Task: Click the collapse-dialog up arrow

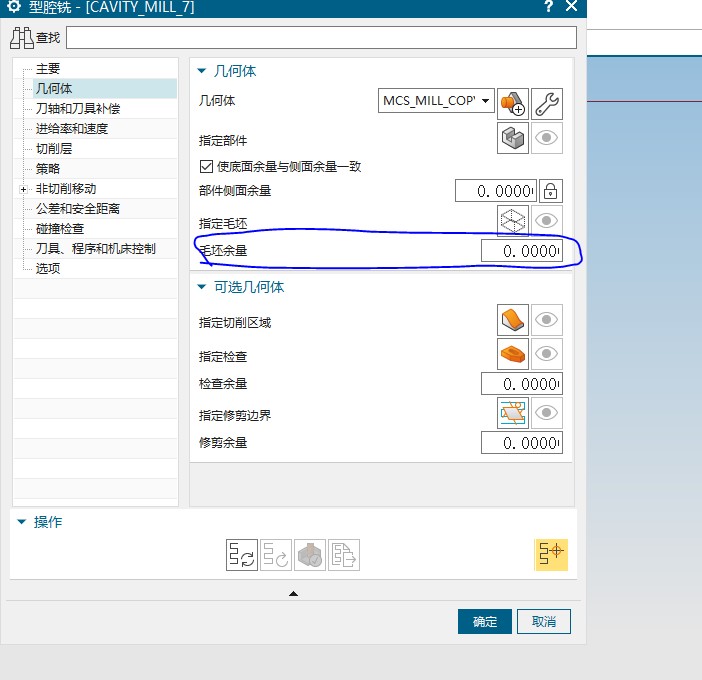Action: [293, 594]
